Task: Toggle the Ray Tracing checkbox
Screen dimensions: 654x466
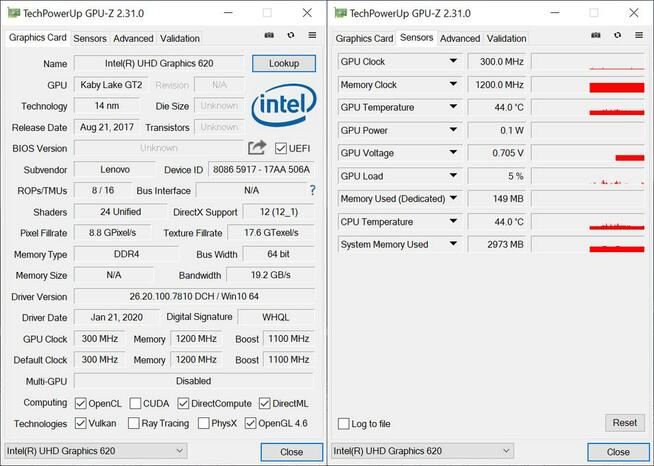Action: pyautogui.click(x=133, y=423)
